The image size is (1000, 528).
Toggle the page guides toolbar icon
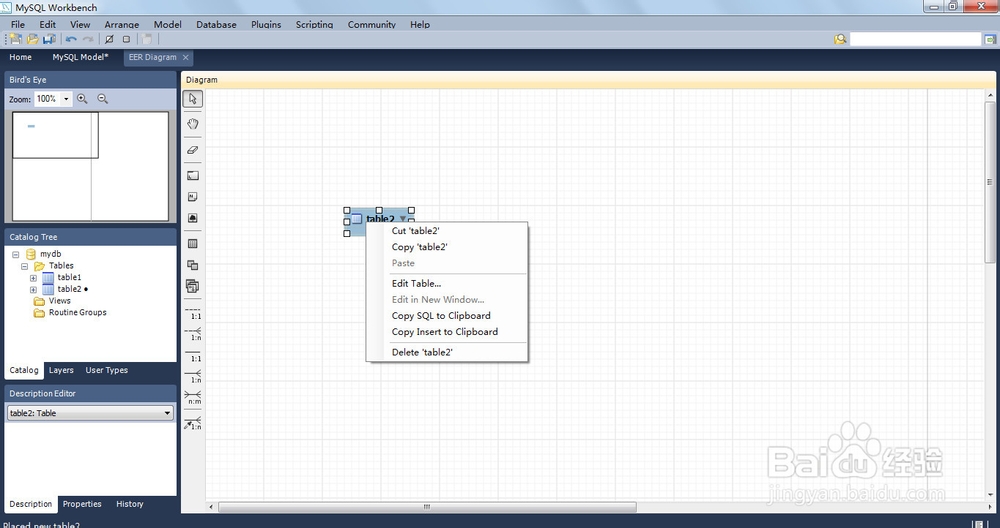pos(126,40)
